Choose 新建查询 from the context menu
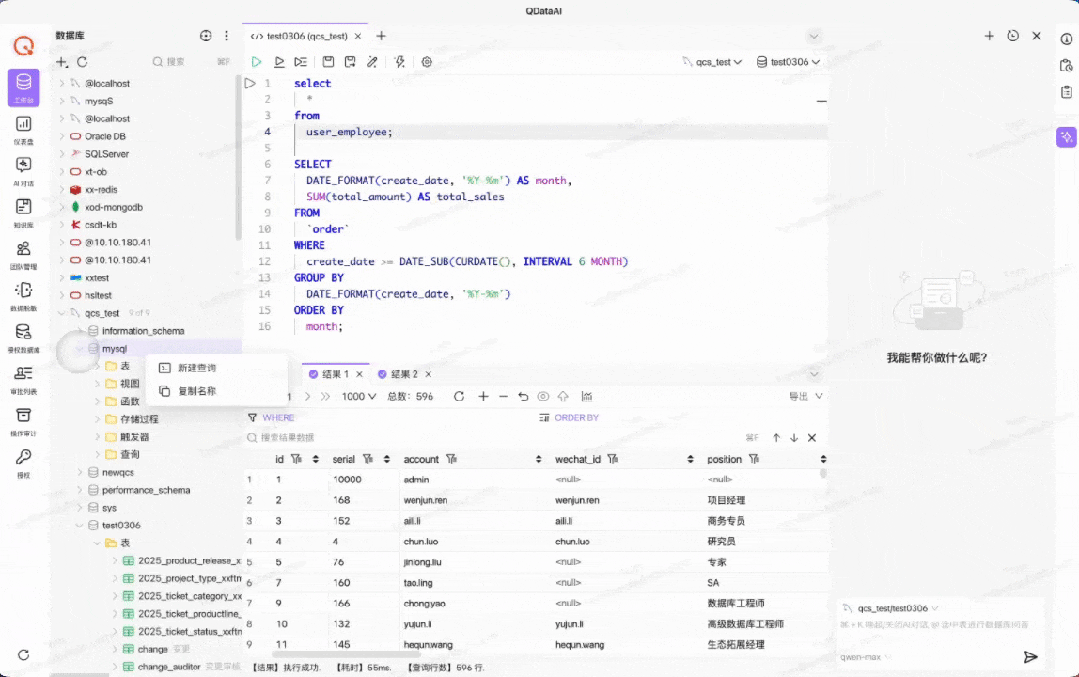The width and height of the screenshot is (1079, 677). click(216, 368)
